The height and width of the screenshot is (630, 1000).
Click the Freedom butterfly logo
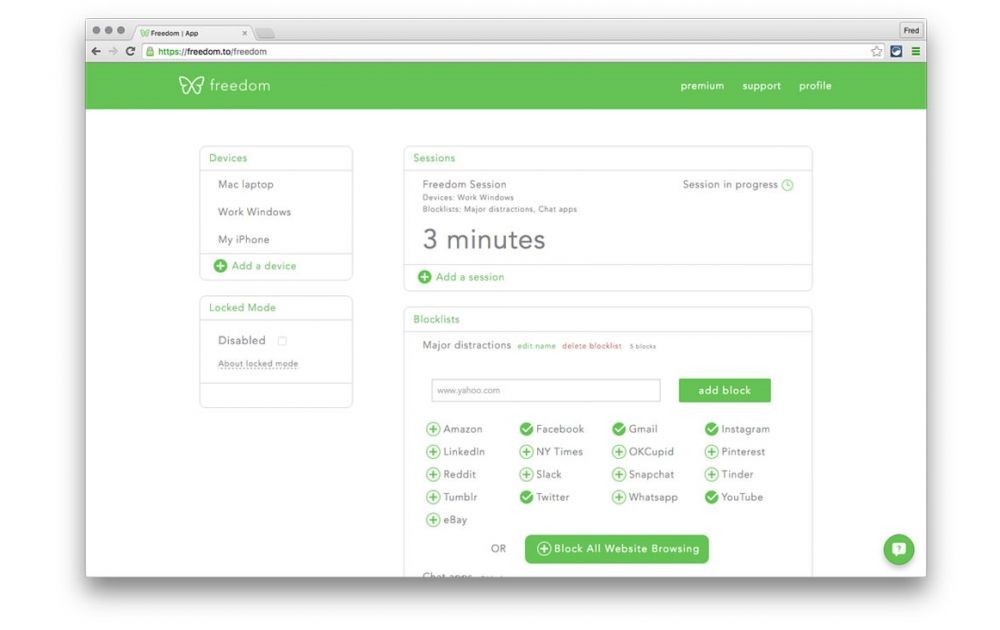(x=191, y=85)
